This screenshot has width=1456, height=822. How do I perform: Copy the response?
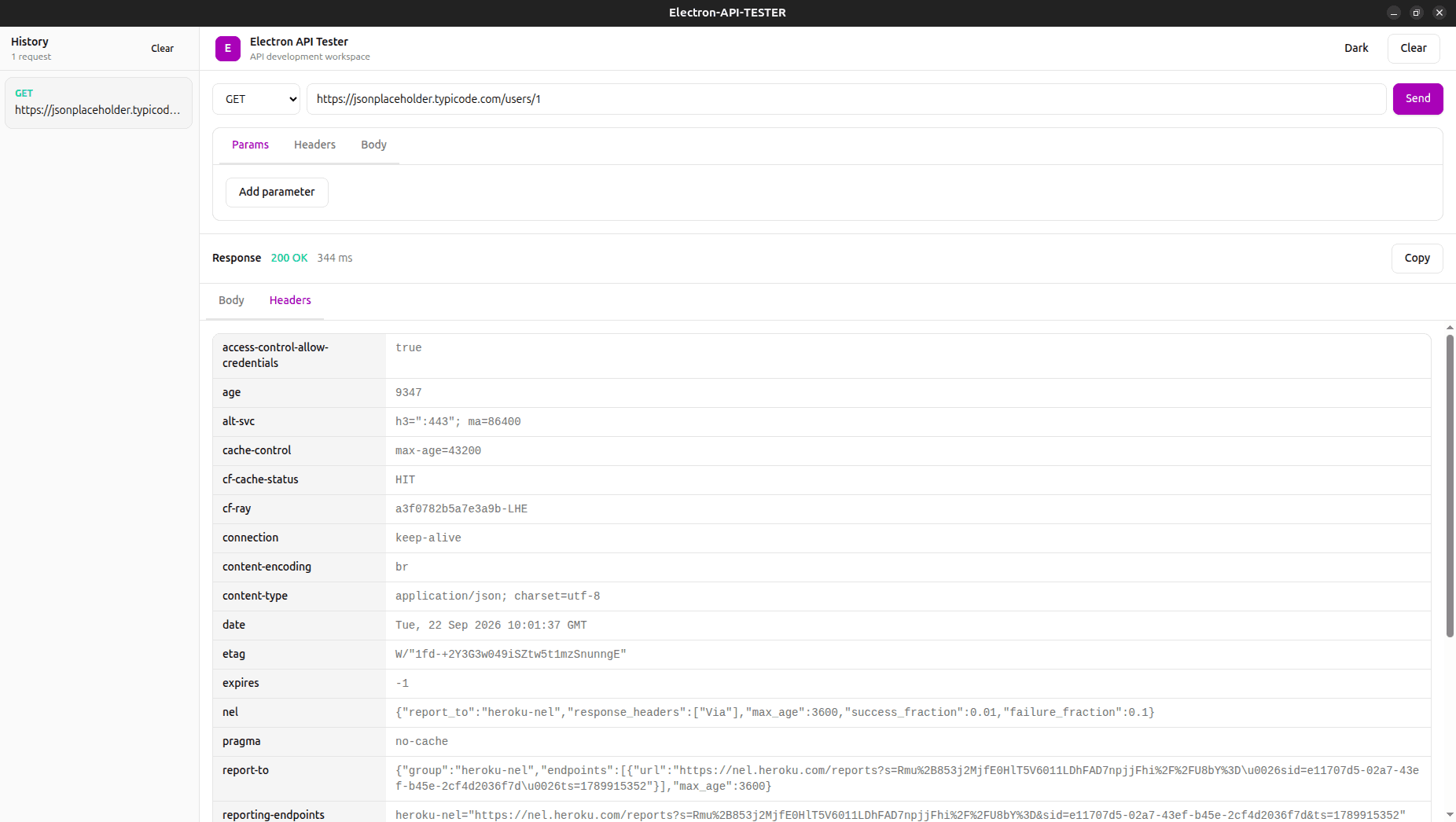[1417, 258]
